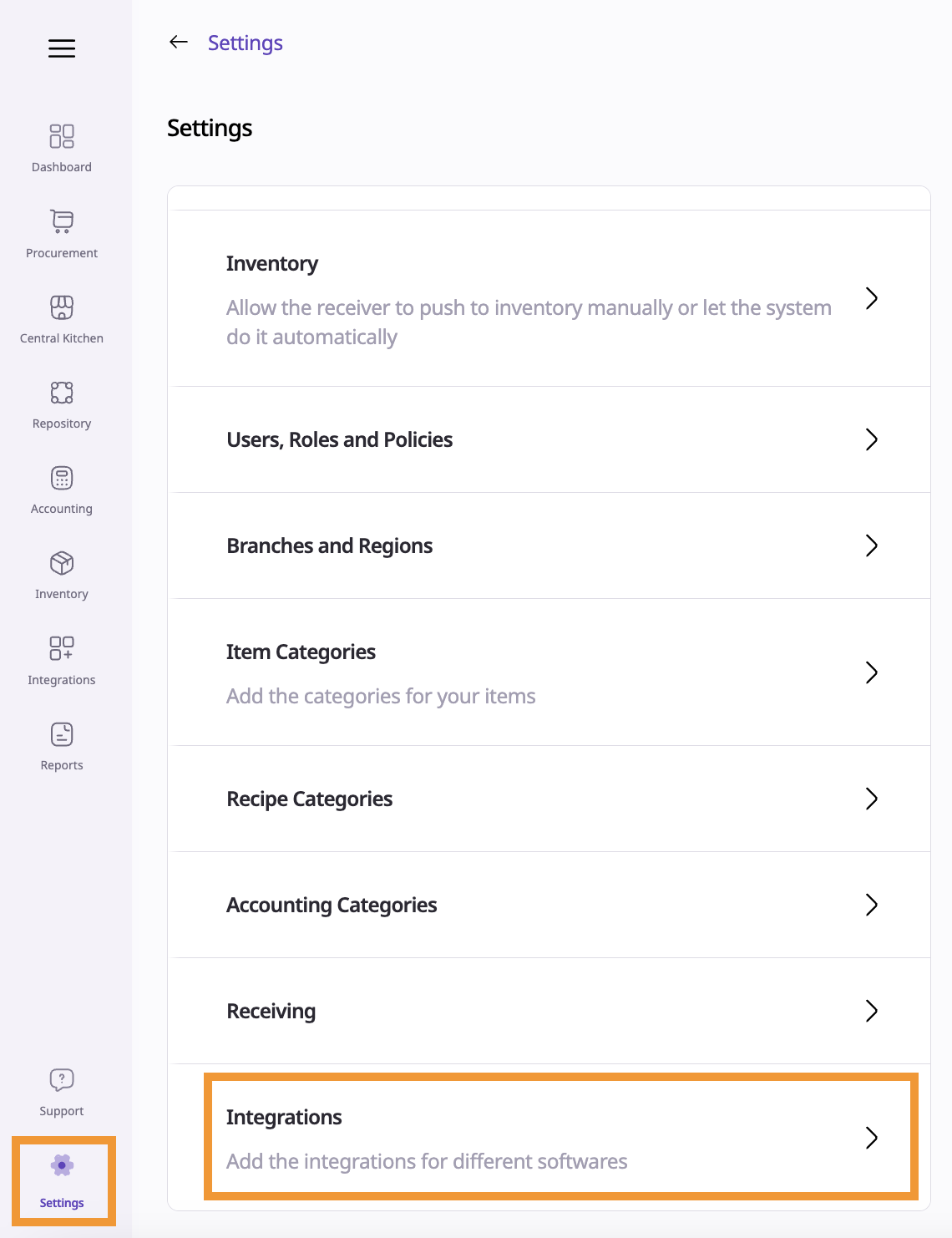Expand the Inventory settings chevron
The width and height of the screenshot is (952, 1238).
[871, 298]
